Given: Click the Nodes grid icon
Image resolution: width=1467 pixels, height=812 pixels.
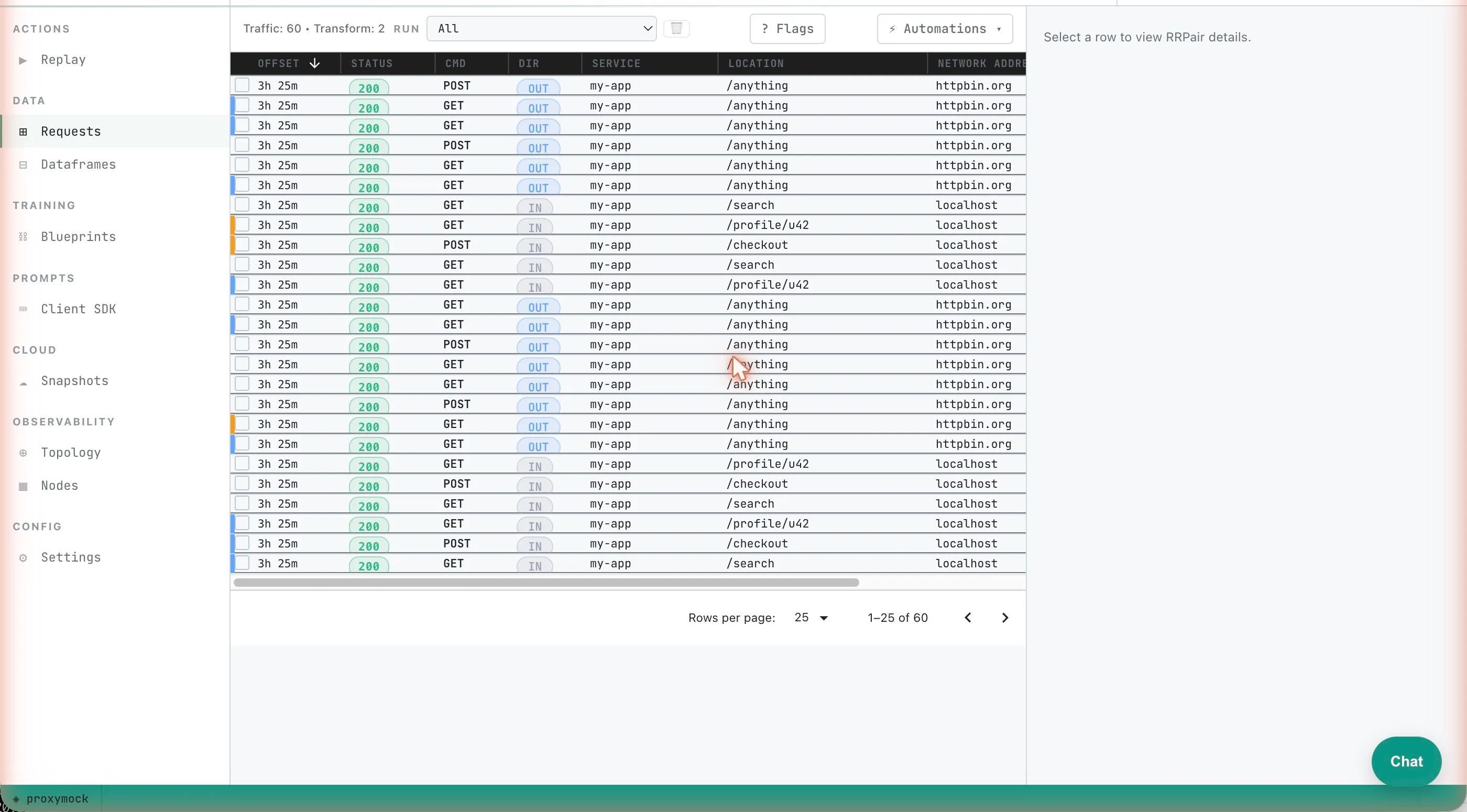Looking at the screenshot, I should pyautogui.click(x=23, y=486).
